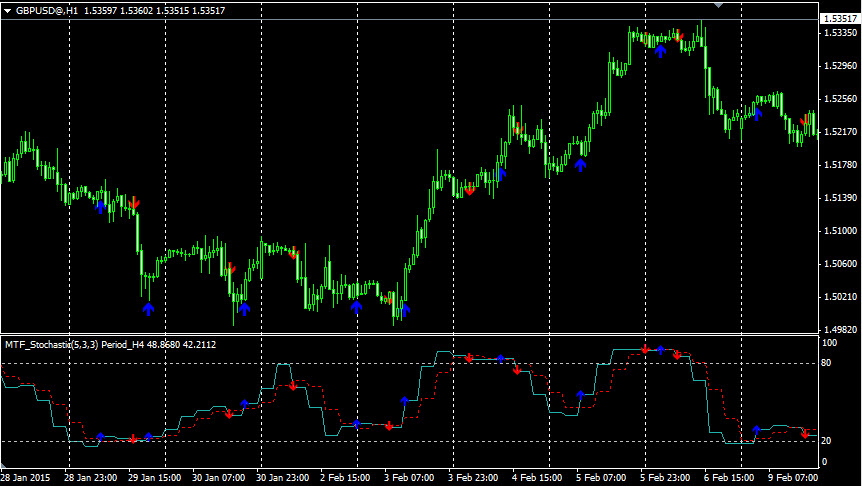Viewport: 862px width, 486px height.
Task: Select the MTF_Stochastic(5,3,3) Period_H4 label
Action: point(75,345)
